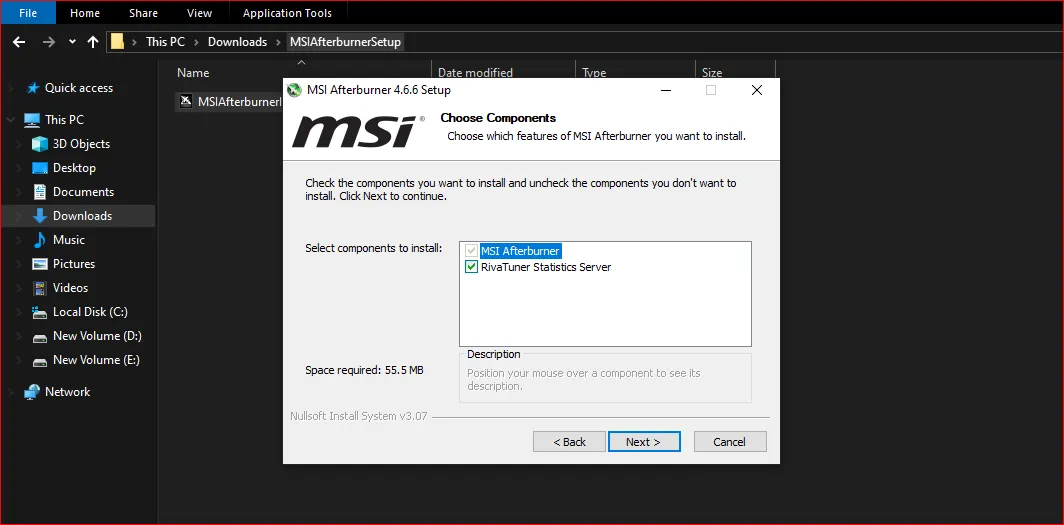Open Network in navigation pane

[67, 391]
